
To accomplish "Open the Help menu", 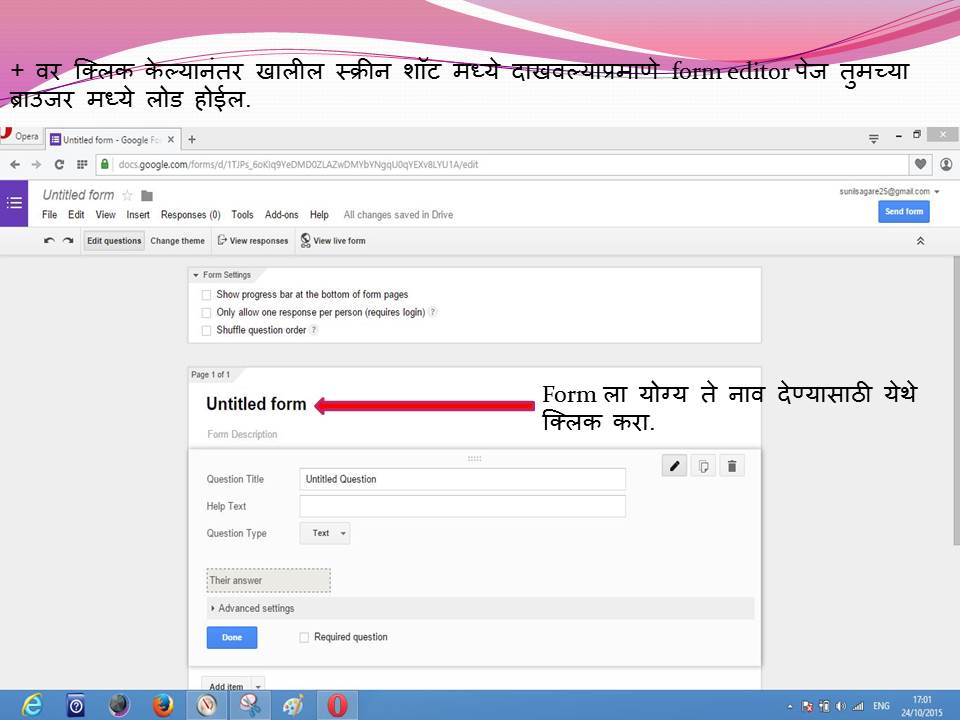I will coord(319,215).
